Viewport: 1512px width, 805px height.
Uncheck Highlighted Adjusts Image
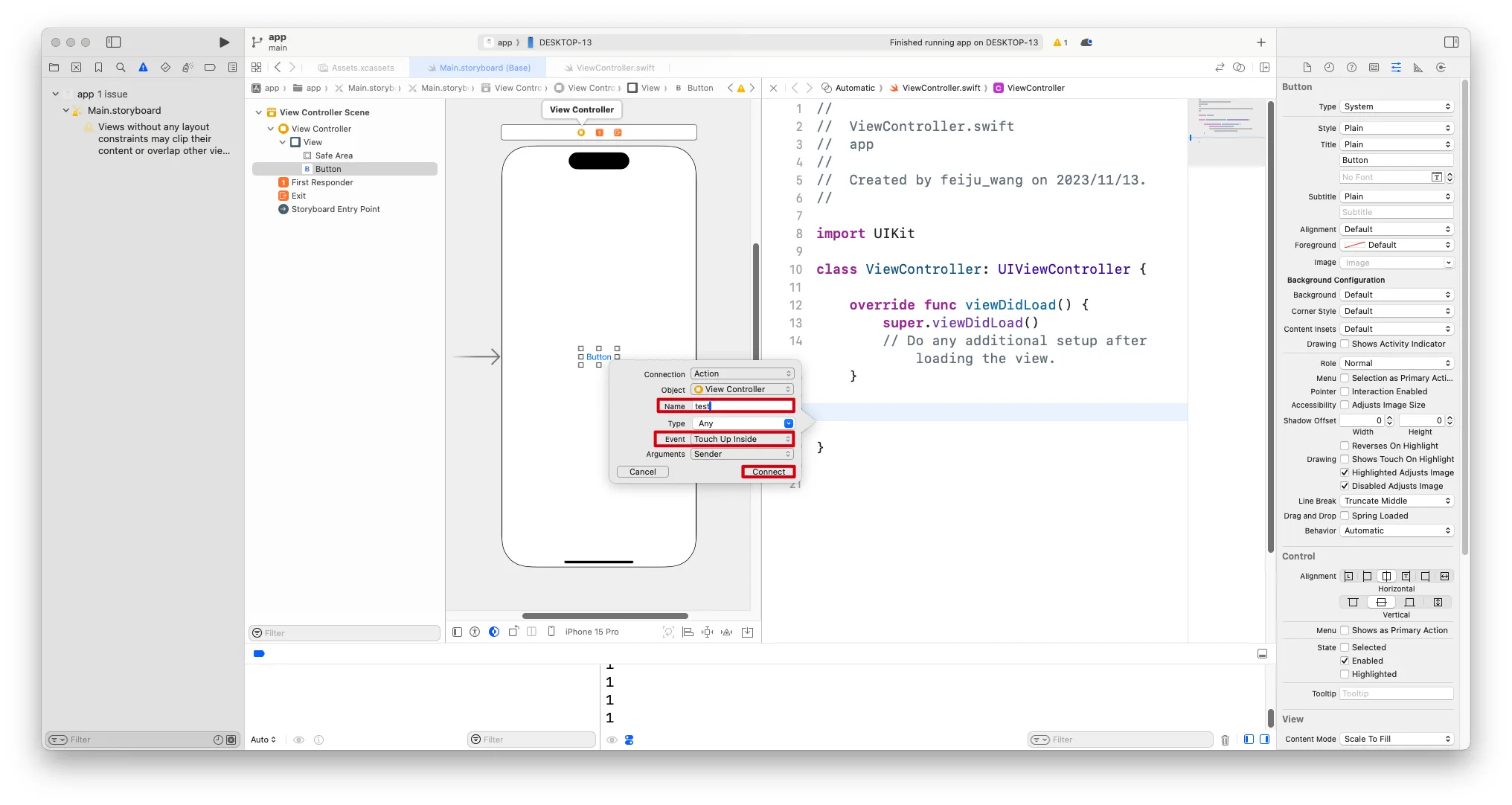(1345, 472)
